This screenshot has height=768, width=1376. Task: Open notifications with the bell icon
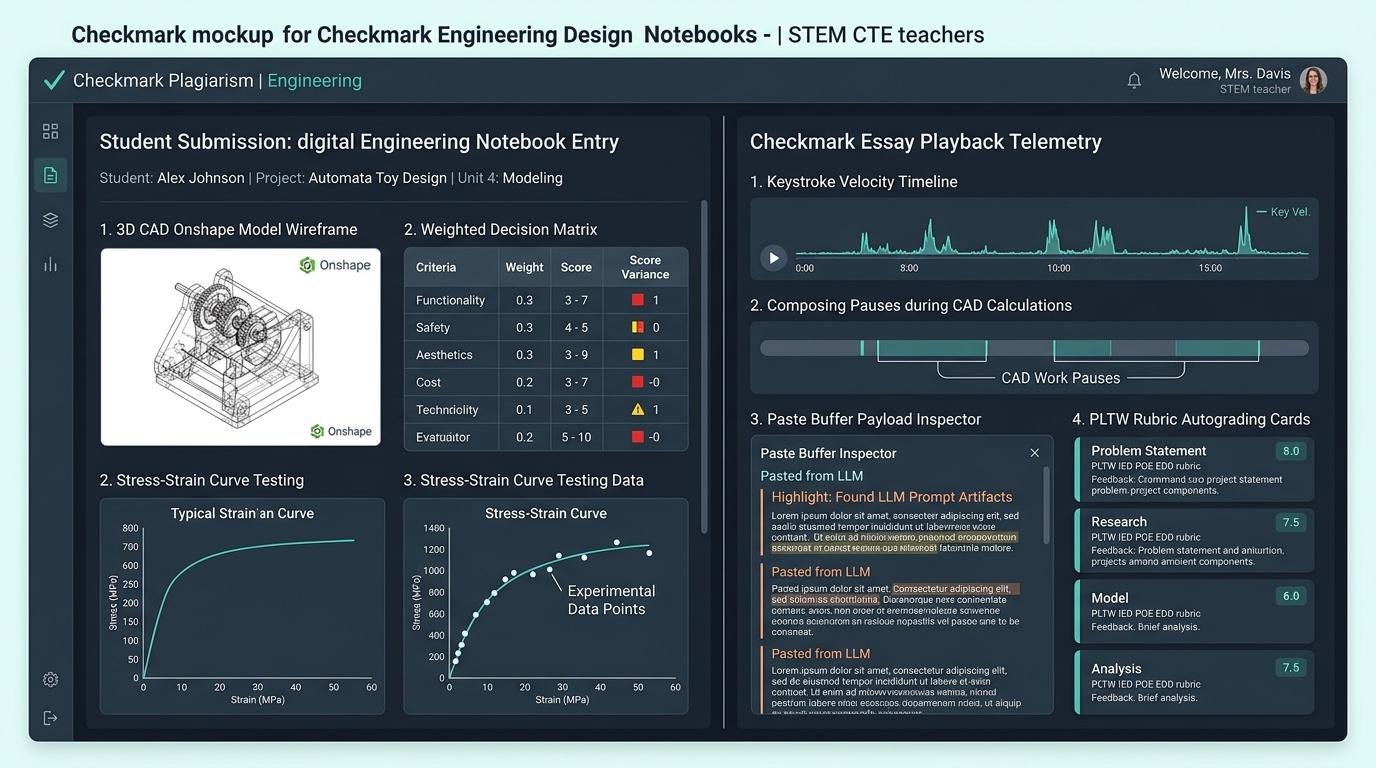(1134, 81)
